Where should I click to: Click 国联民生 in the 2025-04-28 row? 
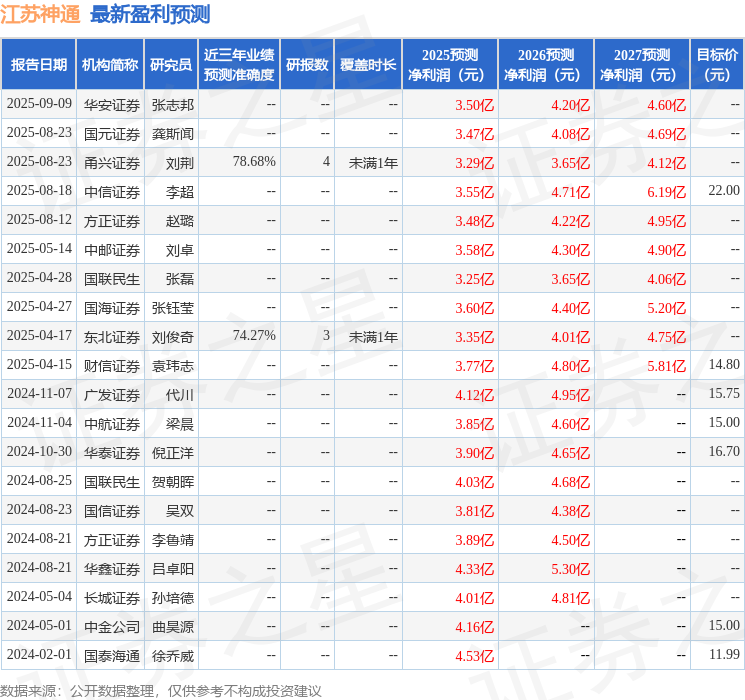[112, 279]
